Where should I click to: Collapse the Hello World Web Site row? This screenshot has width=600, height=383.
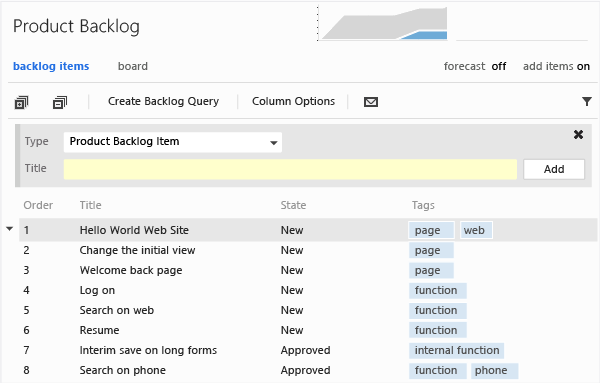pyautogui.click(x=10, y=229)
